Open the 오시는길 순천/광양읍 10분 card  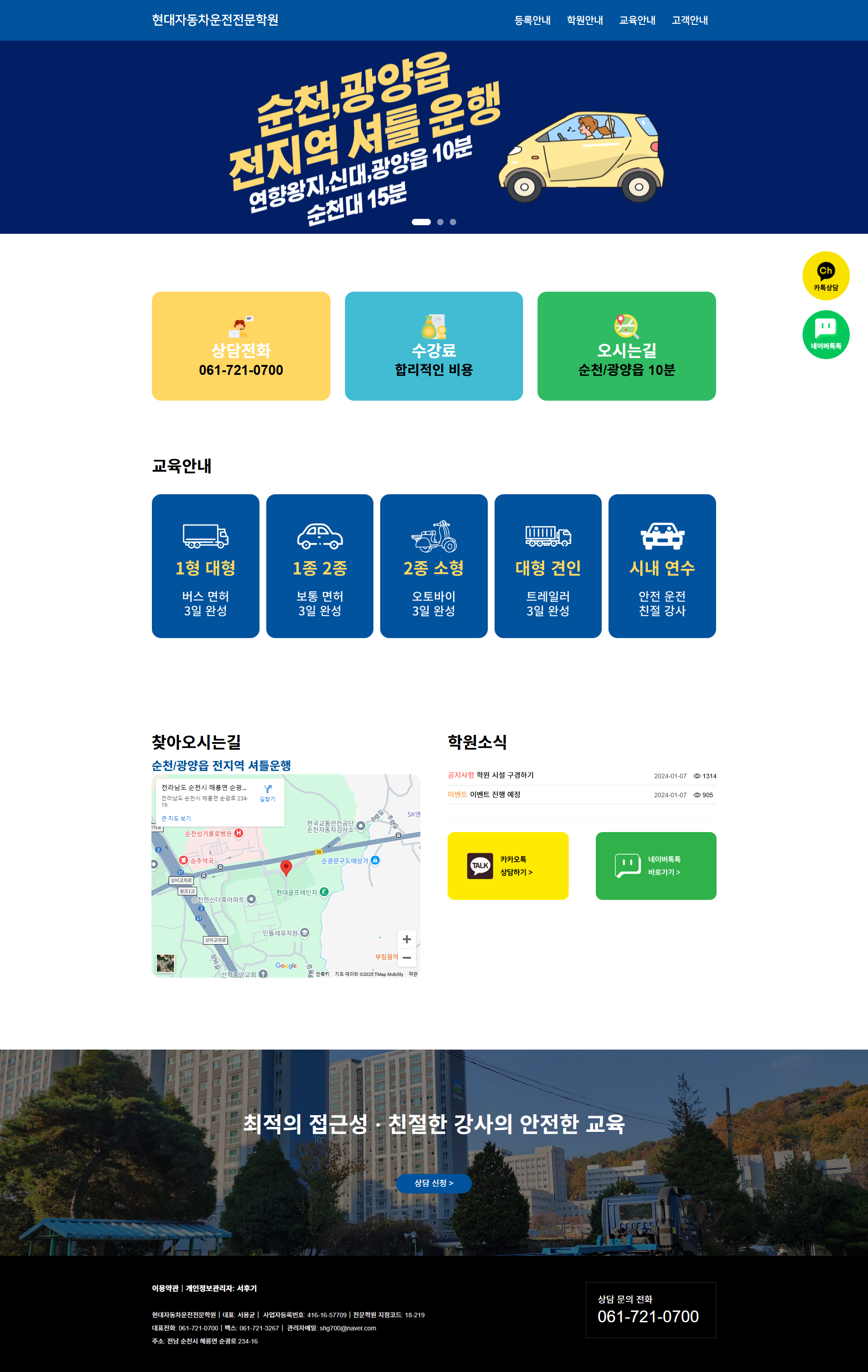[627, 346]
